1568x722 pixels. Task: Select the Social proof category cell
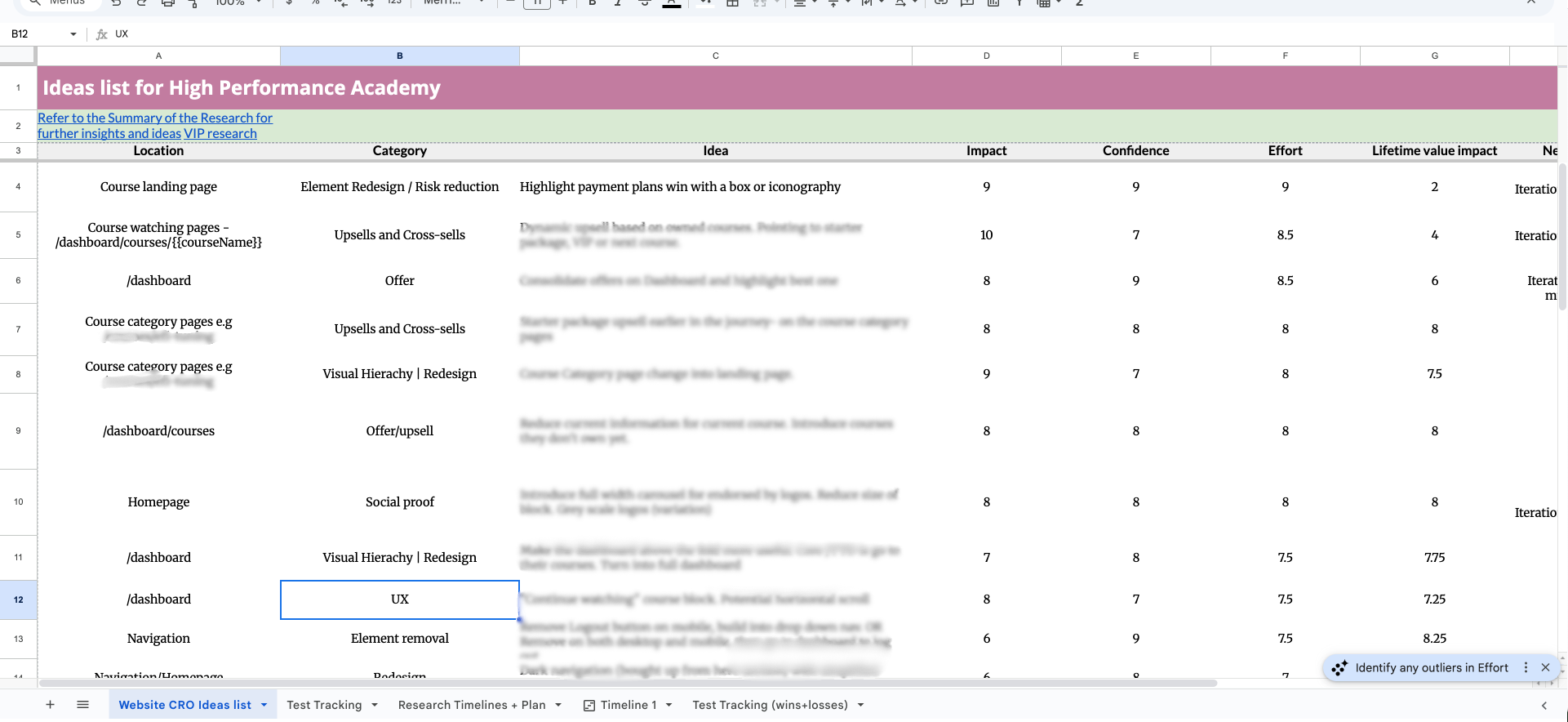click(x=400, y=502)
